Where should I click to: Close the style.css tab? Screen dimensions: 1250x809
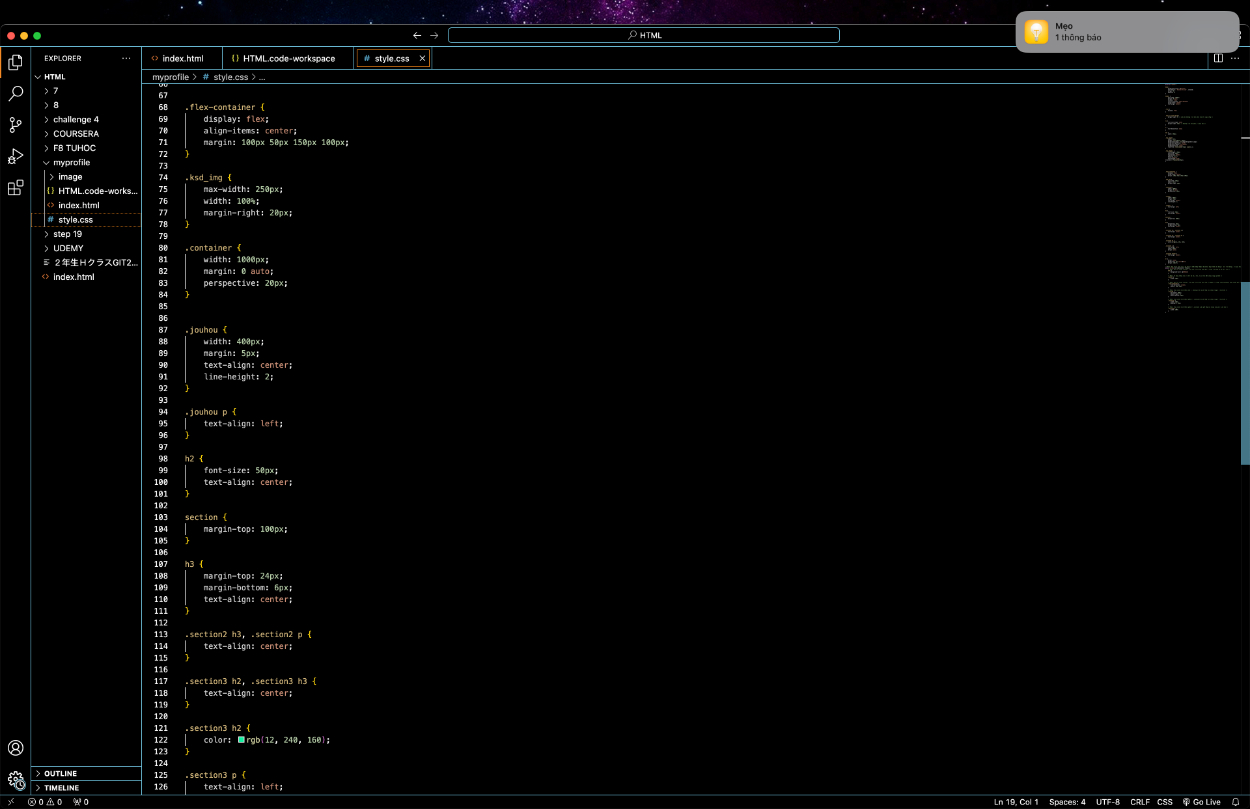click(422, 59)
